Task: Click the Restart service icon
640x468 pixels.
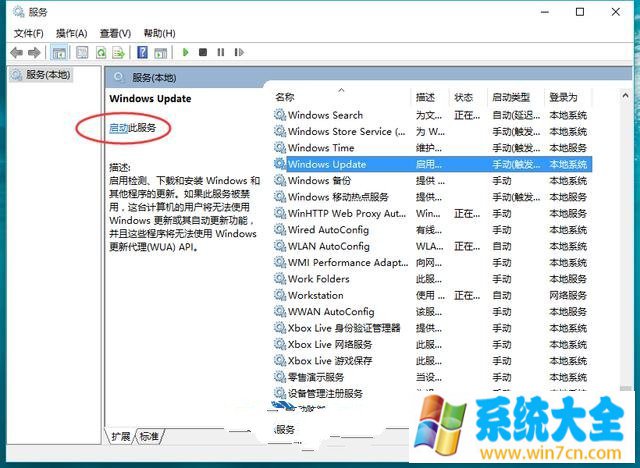Action: [x=239, y=52]
